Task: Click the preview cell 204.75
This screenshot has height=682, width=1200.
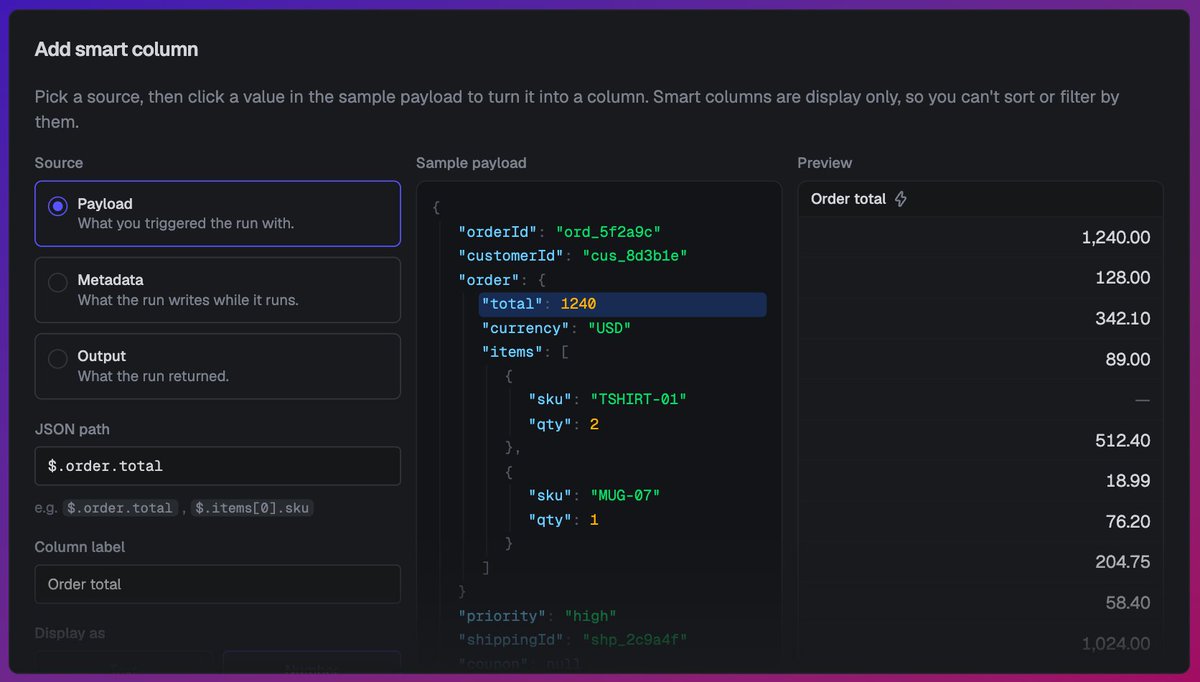Action: pyautogui.click(x=981, y=563)
